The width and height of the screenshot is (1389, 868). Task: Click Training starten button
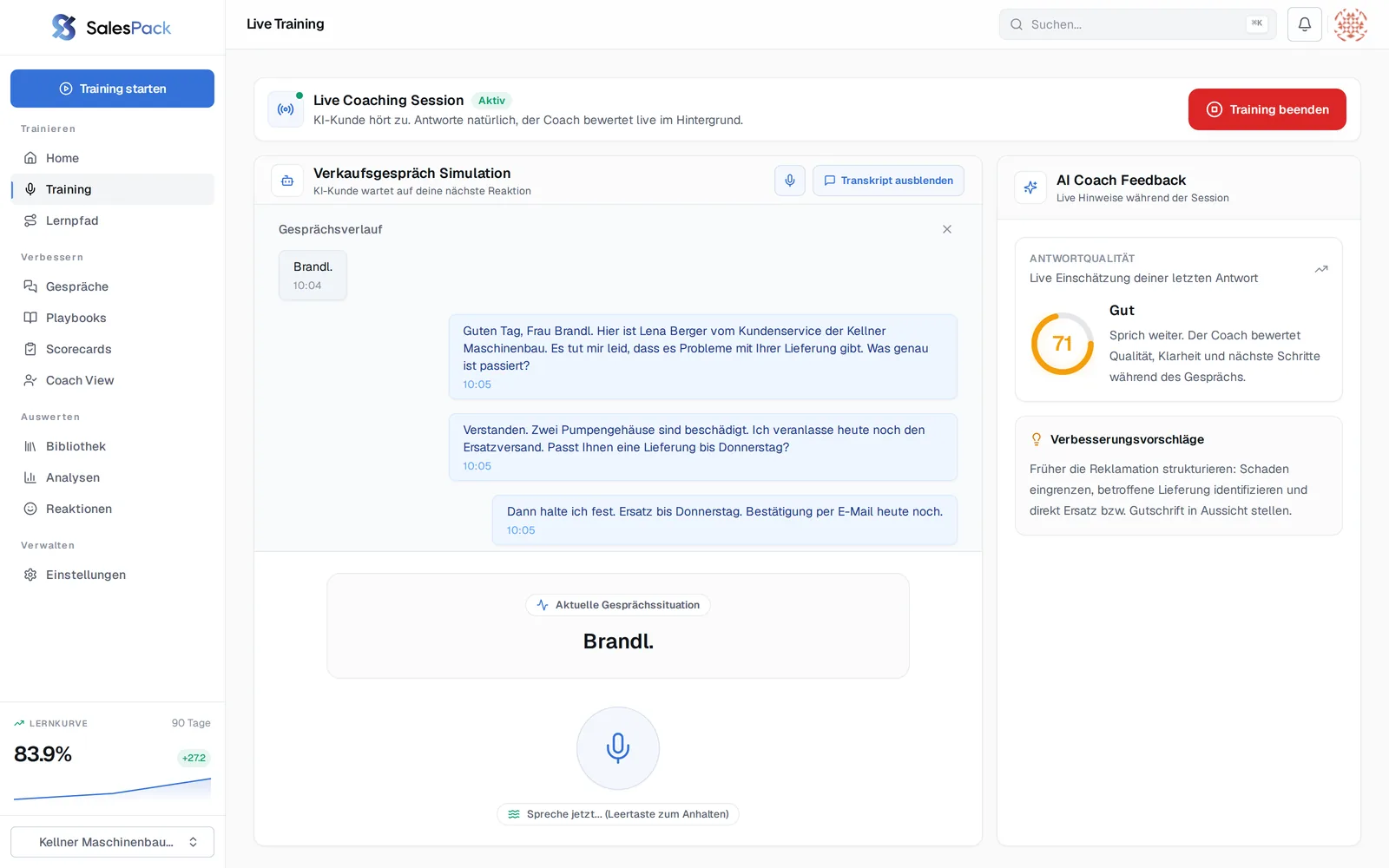tap(112, 89)
